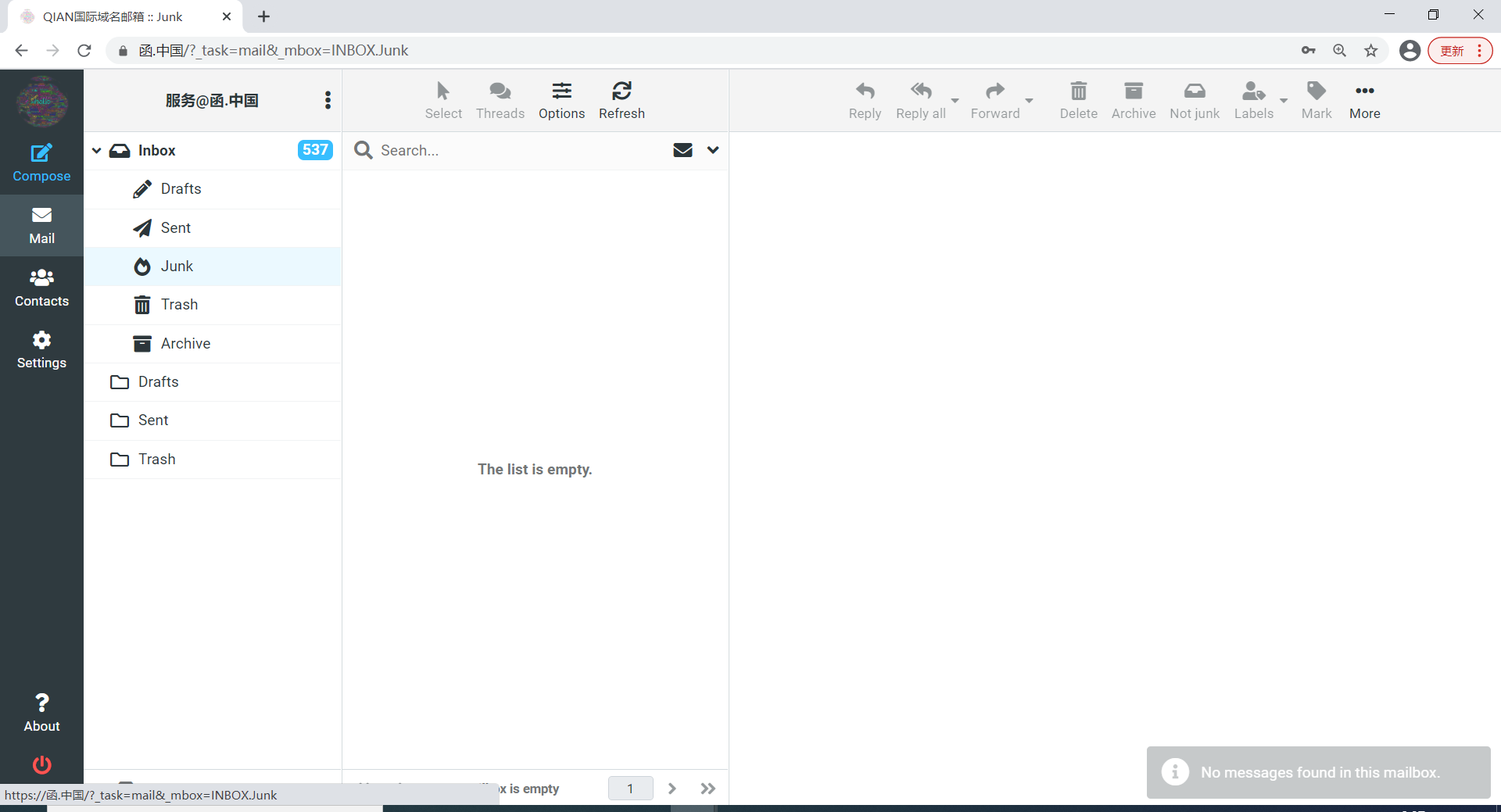Click the Reply all button

(921, 100)
